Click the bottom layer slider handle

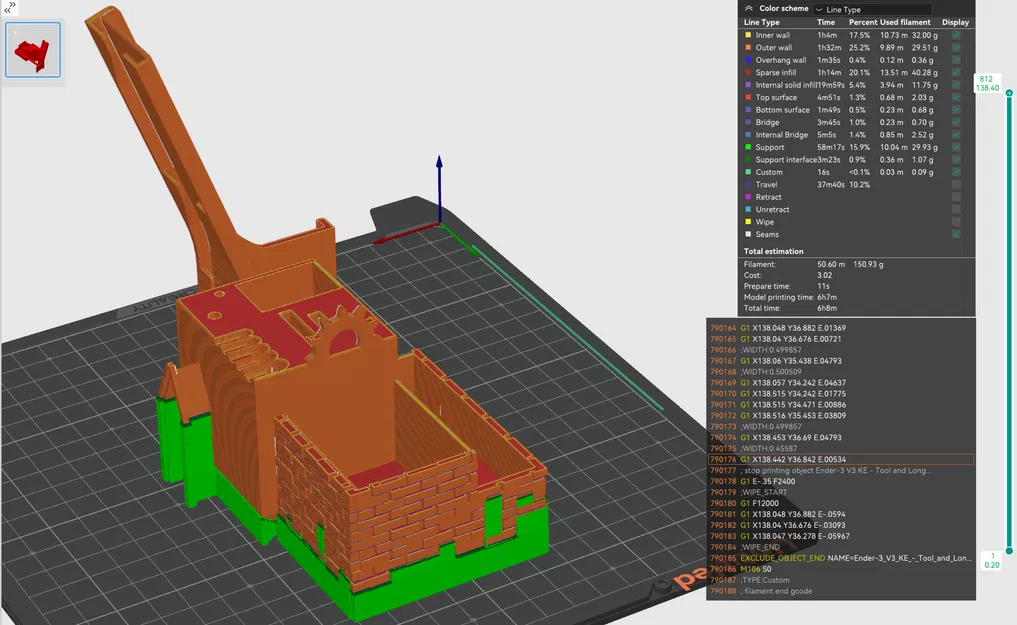coord(1009,551)
